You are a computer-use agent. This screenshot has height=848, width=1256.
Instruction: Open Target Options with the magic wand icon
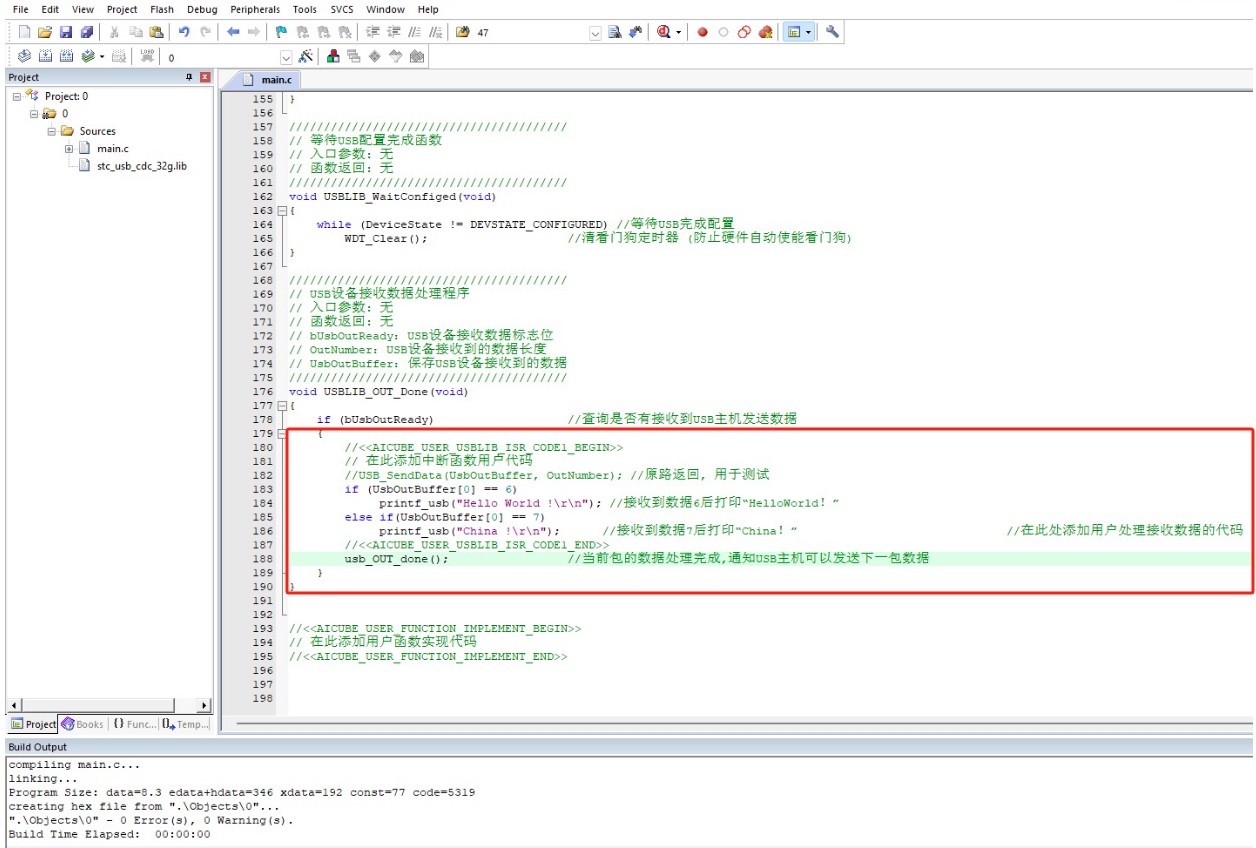pyautogui.click(x=306, y=57)
